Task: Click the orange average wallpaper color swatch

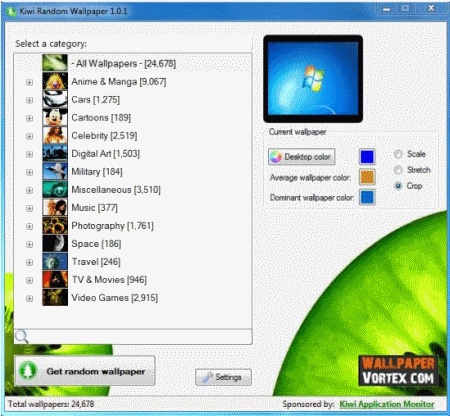Action: coord(367,177)
